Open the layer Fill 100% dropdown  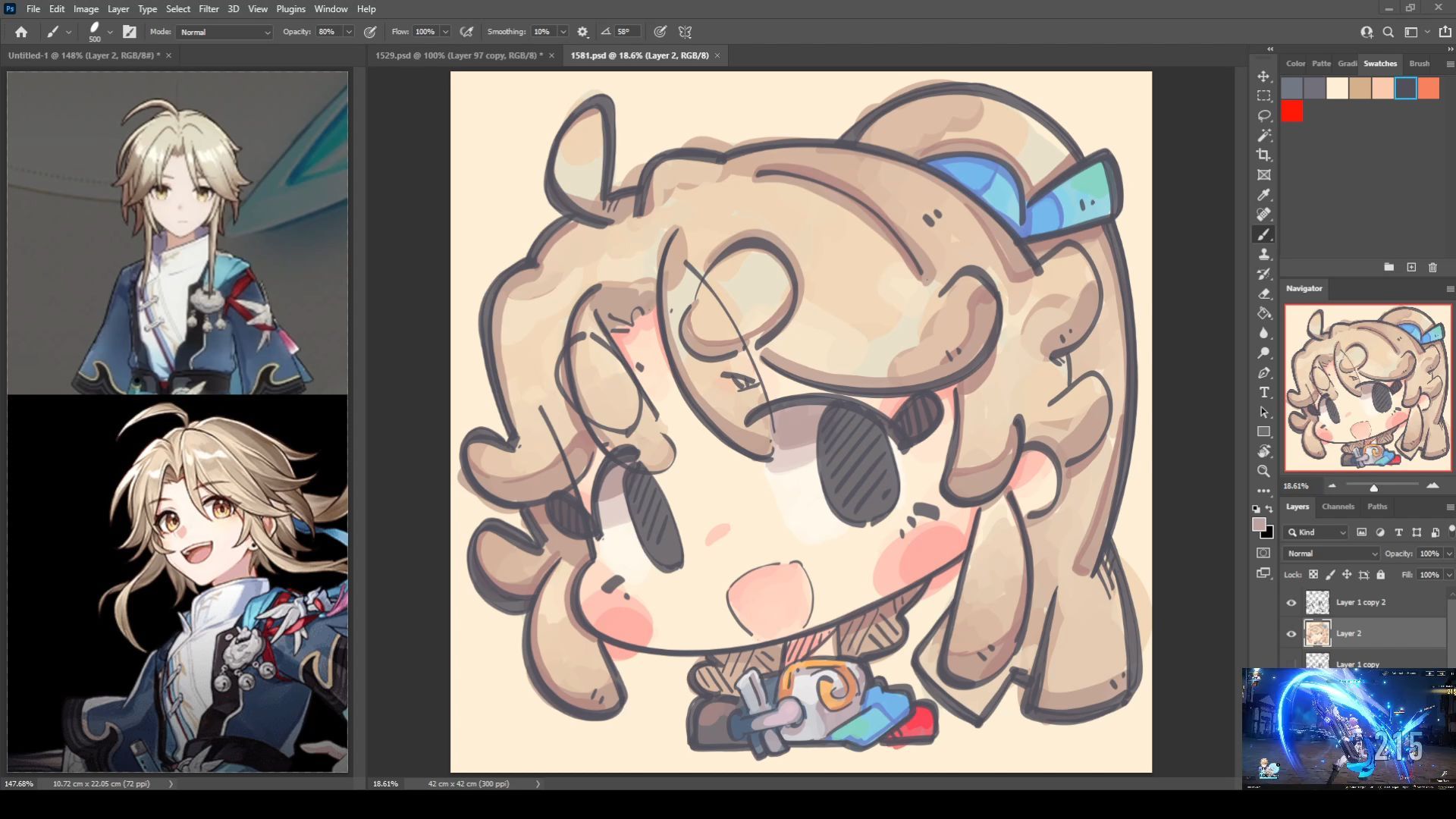(1448, 575)
